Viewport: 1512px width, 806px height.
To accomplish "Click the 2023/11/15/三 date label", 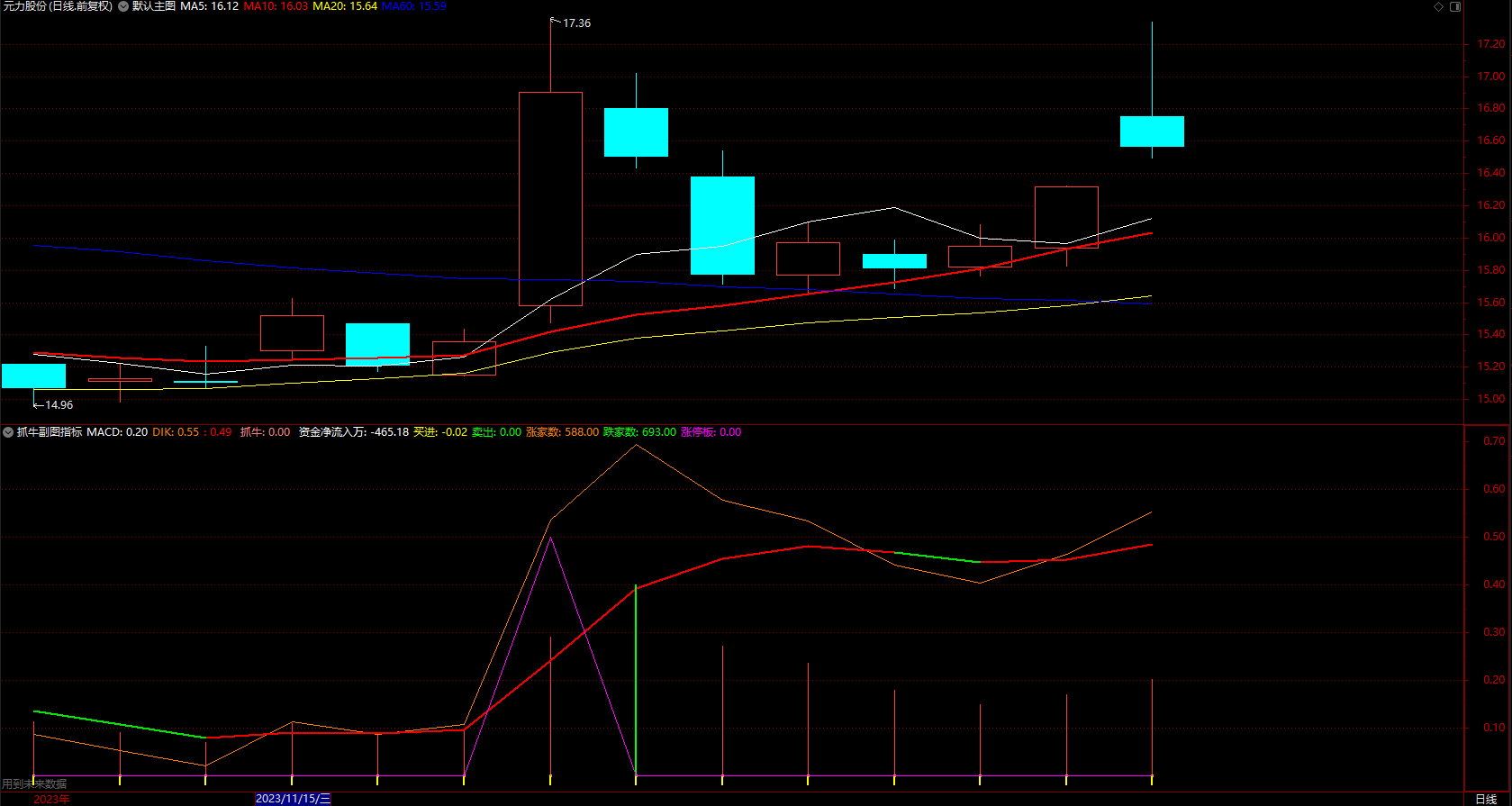I will click(294, 799).
